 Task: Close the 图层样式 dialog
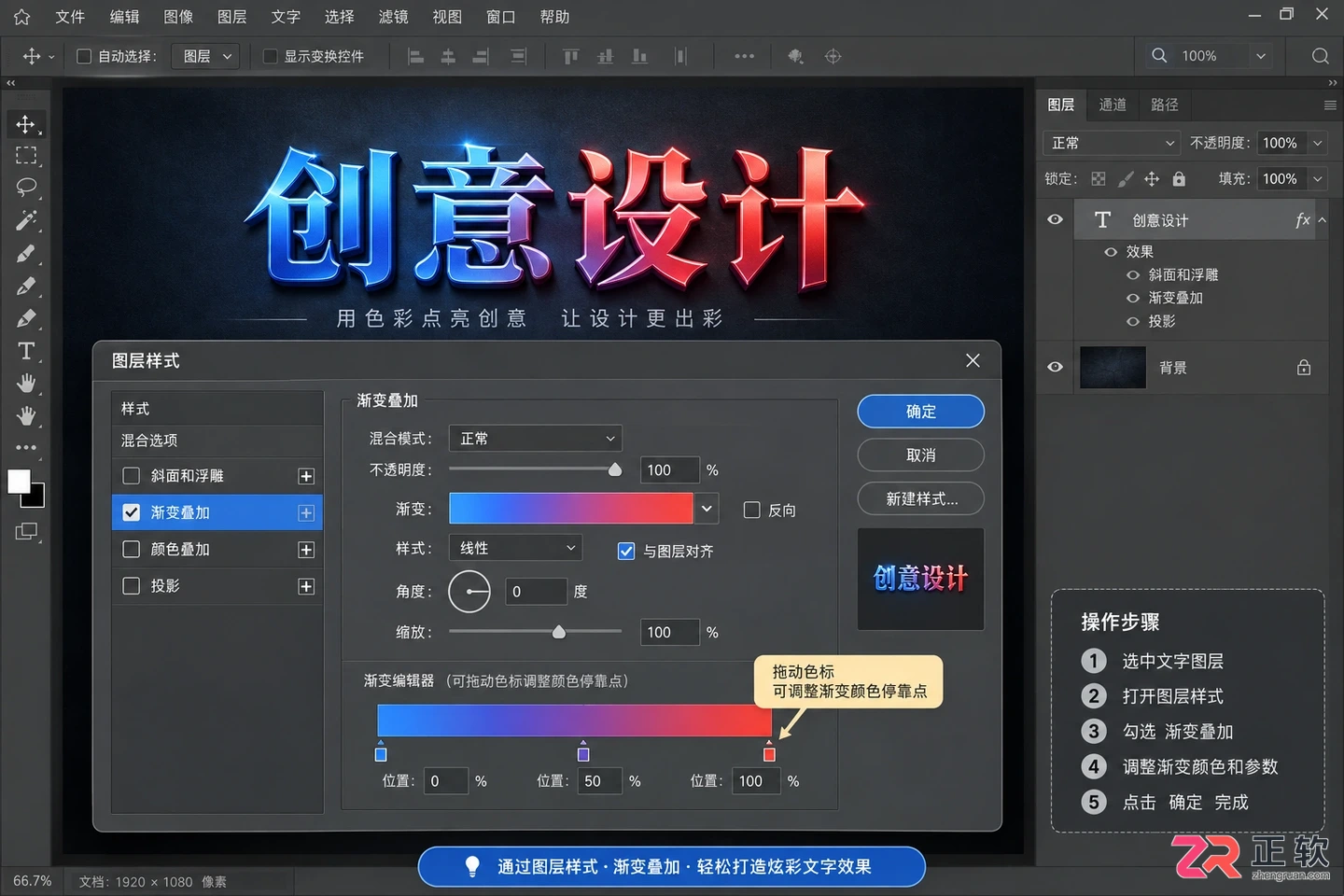[x=973, y=360]
